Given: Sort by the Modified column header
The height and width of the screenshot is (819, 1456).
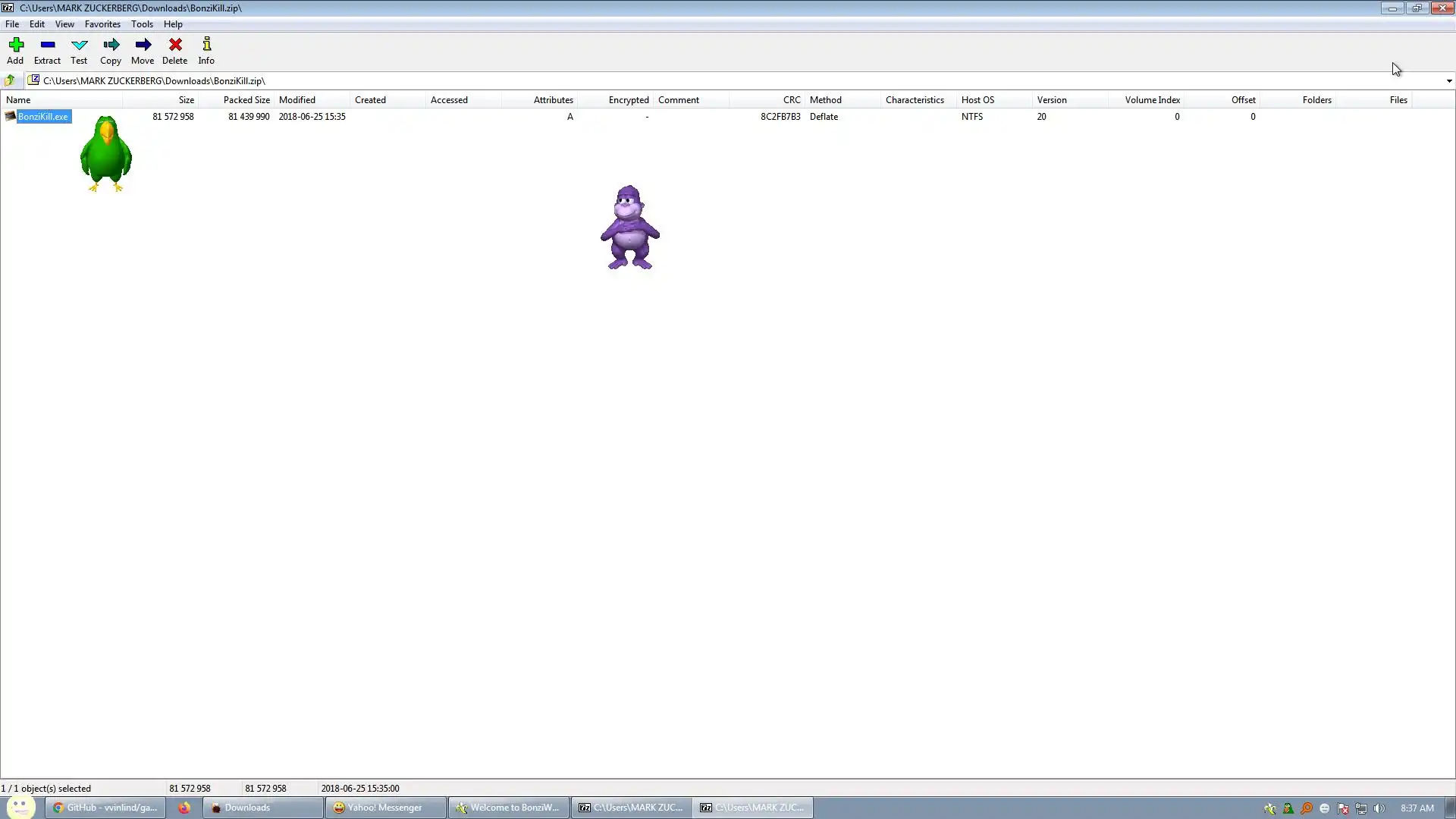Looking at the screenshot, I should pyautogui.click(x=297, y=100).
